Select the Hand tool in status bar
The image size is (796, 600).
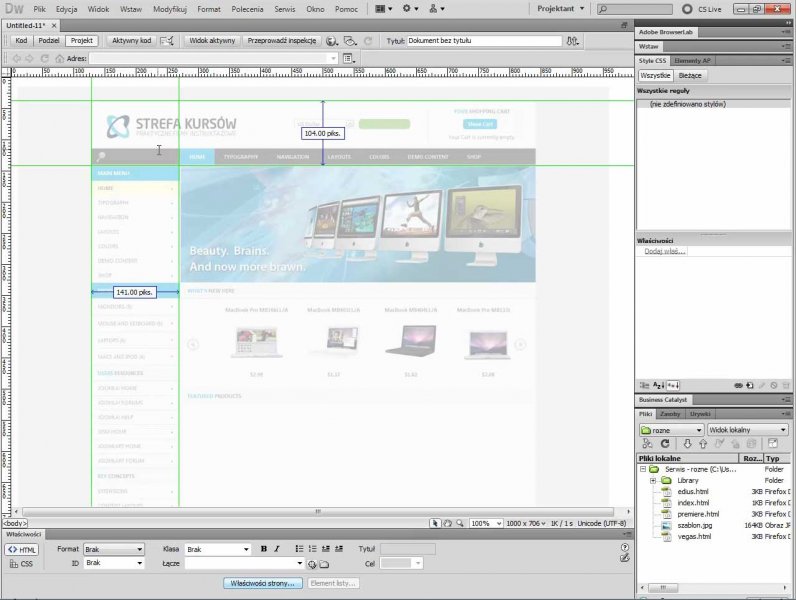pyautogui.click(x=449, y=523)
